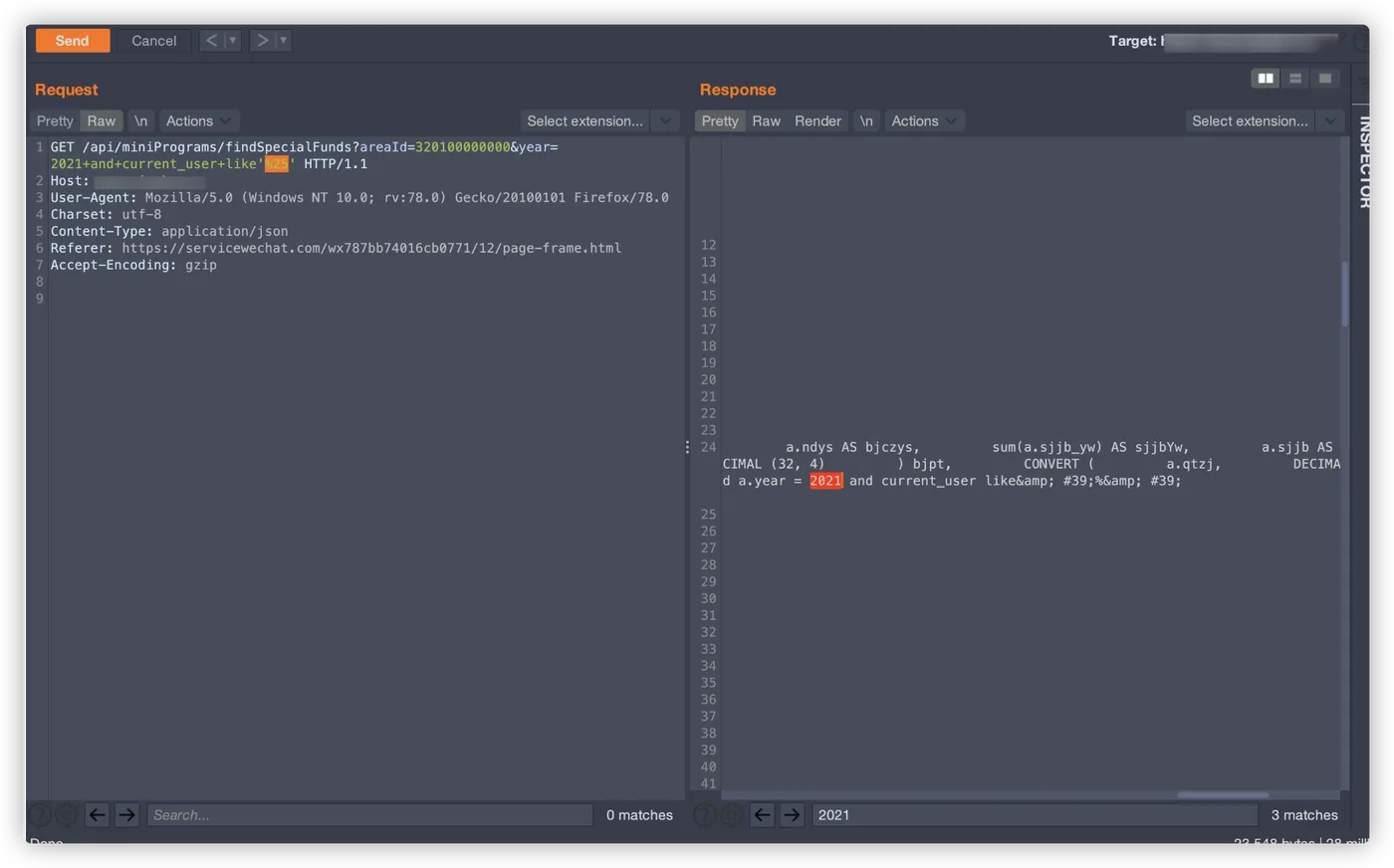
Task: Select combined tabbed layout icon
Action: 1324,79
